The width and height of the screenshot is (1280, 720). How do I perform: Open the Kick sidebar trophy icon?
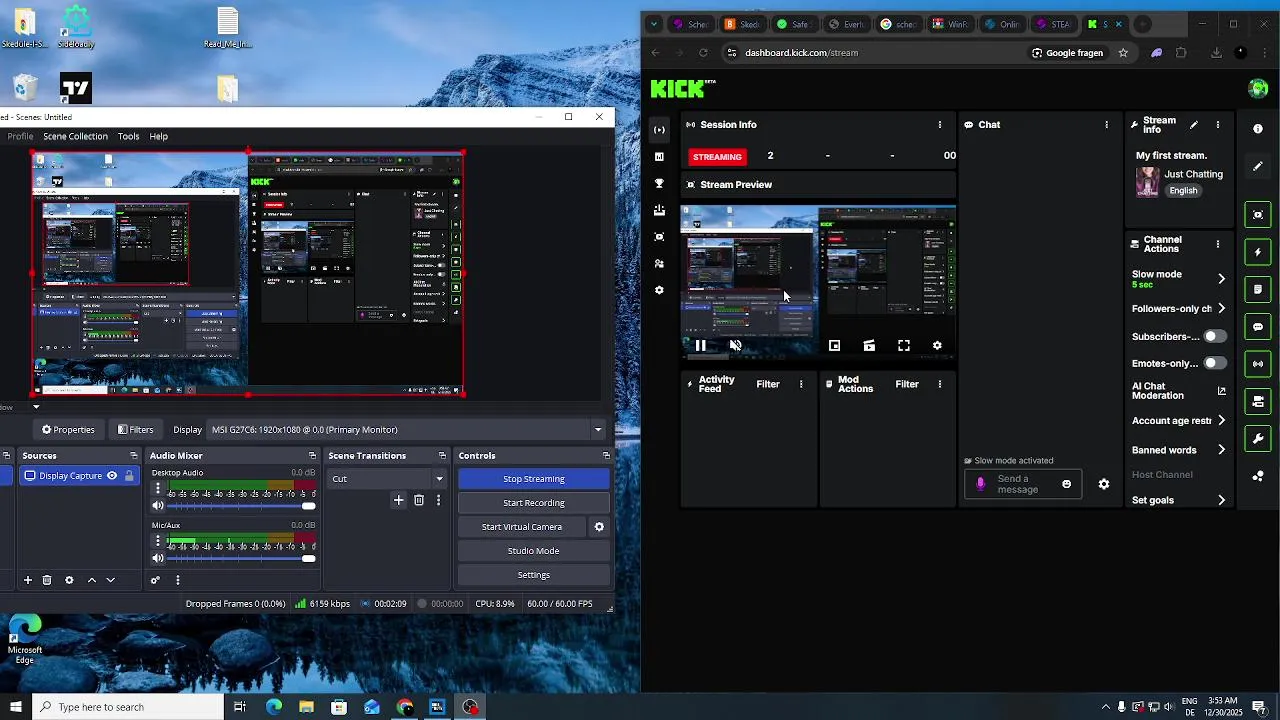(x=659, y=184)
